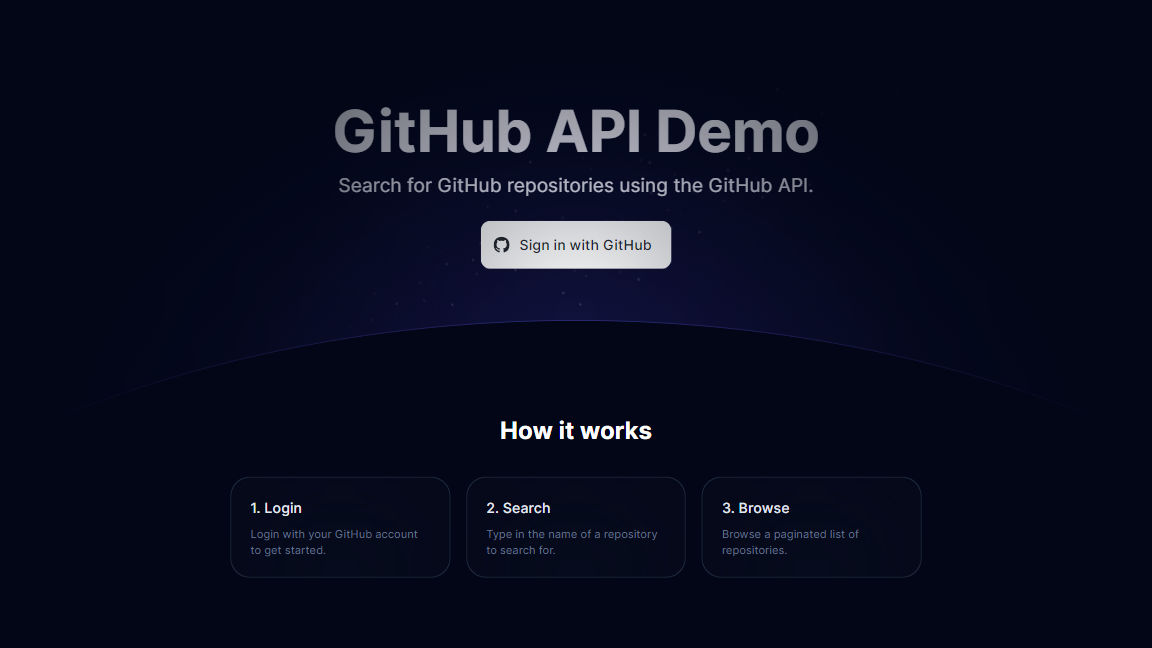Click "Login with your GitHub account" description text
Viewport: 1152px width, 648px height.
coord(334,534)
